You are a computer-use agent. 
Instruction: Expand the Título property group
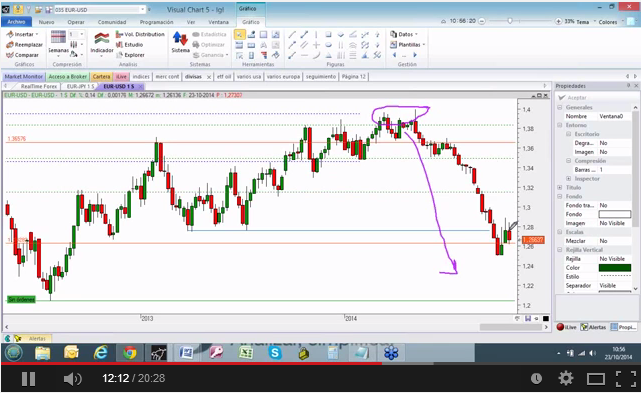(560, 187)
